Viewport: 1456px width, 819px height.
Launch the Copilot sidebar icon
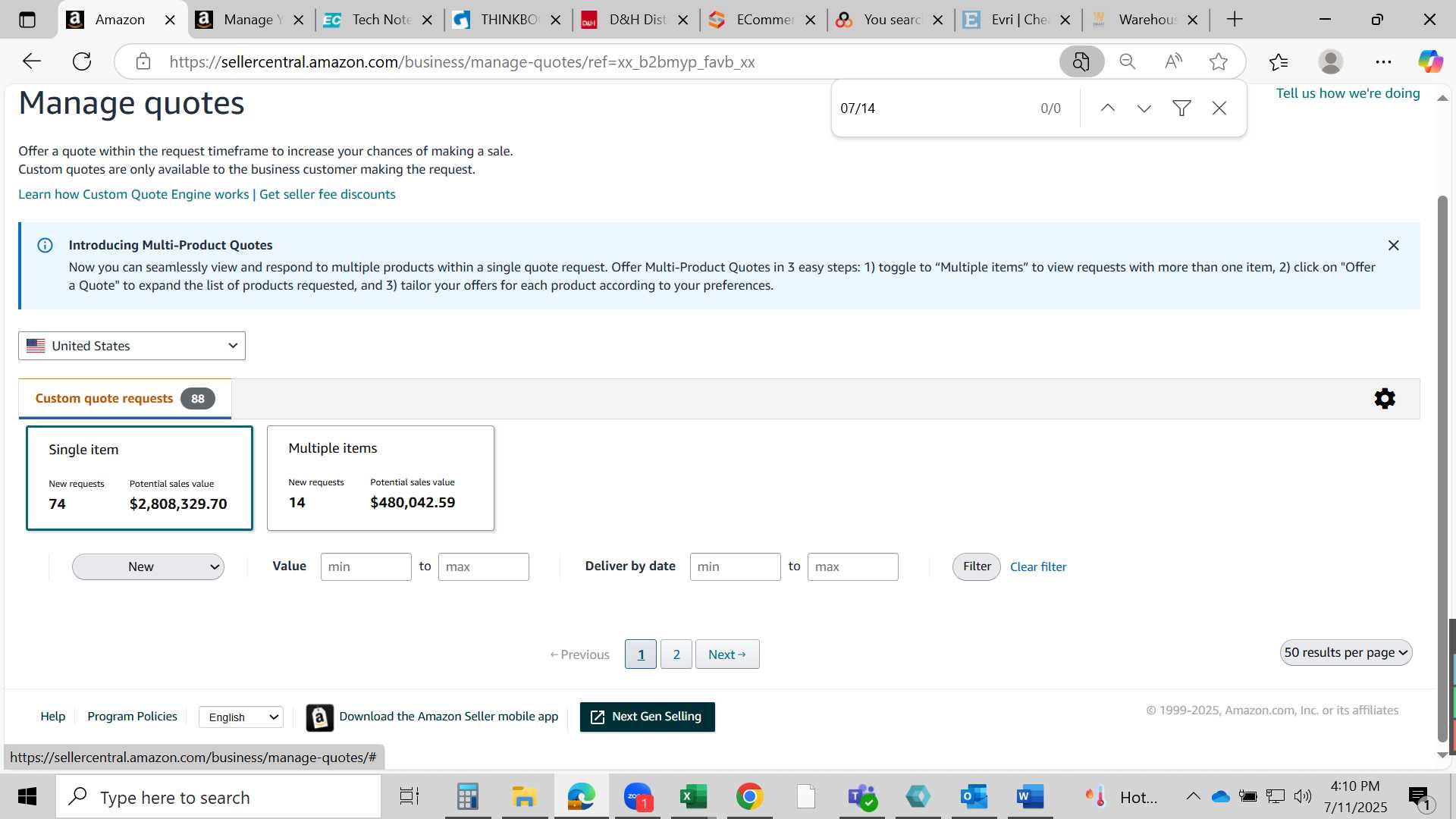(x=1430, y=61)
